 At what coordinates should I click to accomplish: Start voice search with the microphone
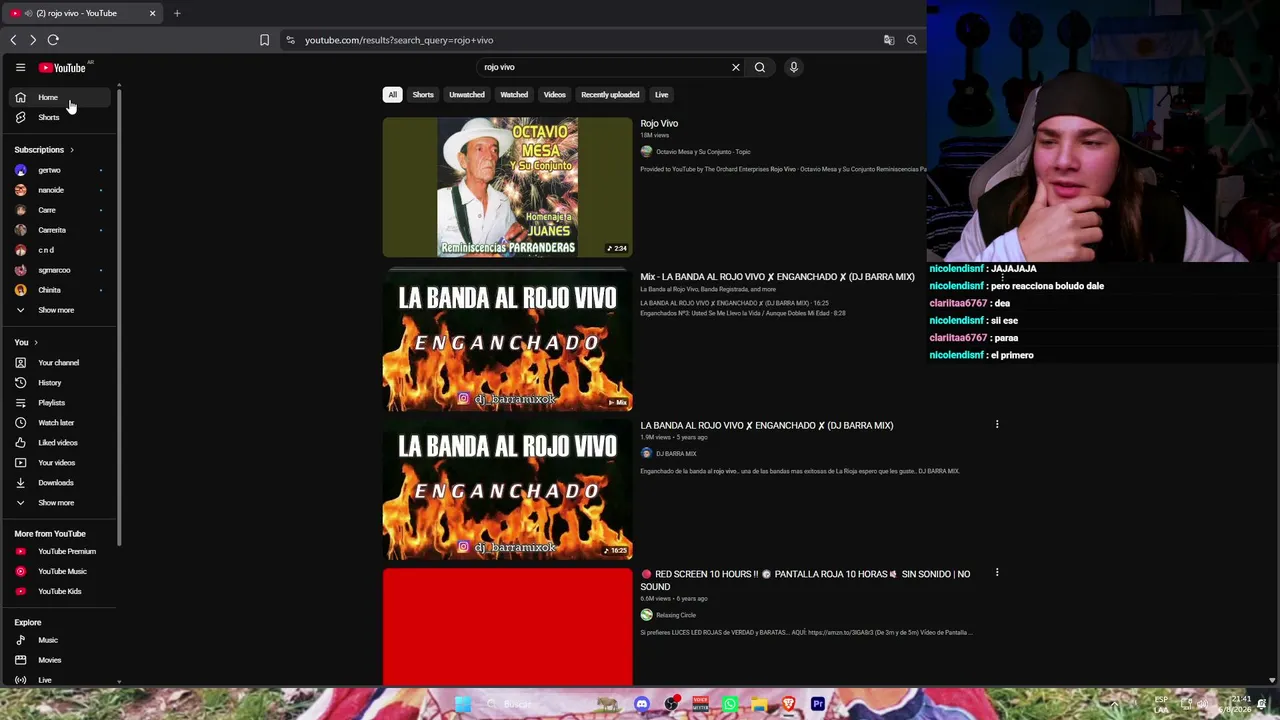coord(794,67)
